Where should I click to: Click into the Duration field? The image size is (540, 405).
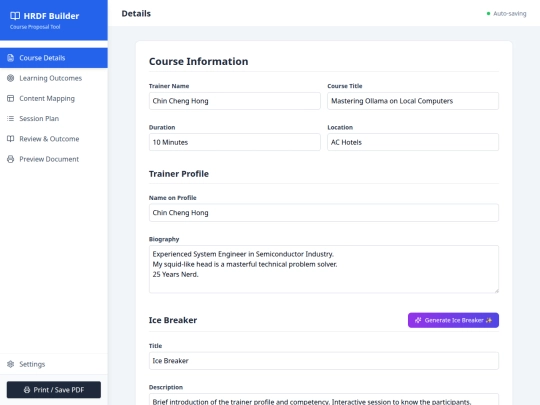[x=235, y=142]
